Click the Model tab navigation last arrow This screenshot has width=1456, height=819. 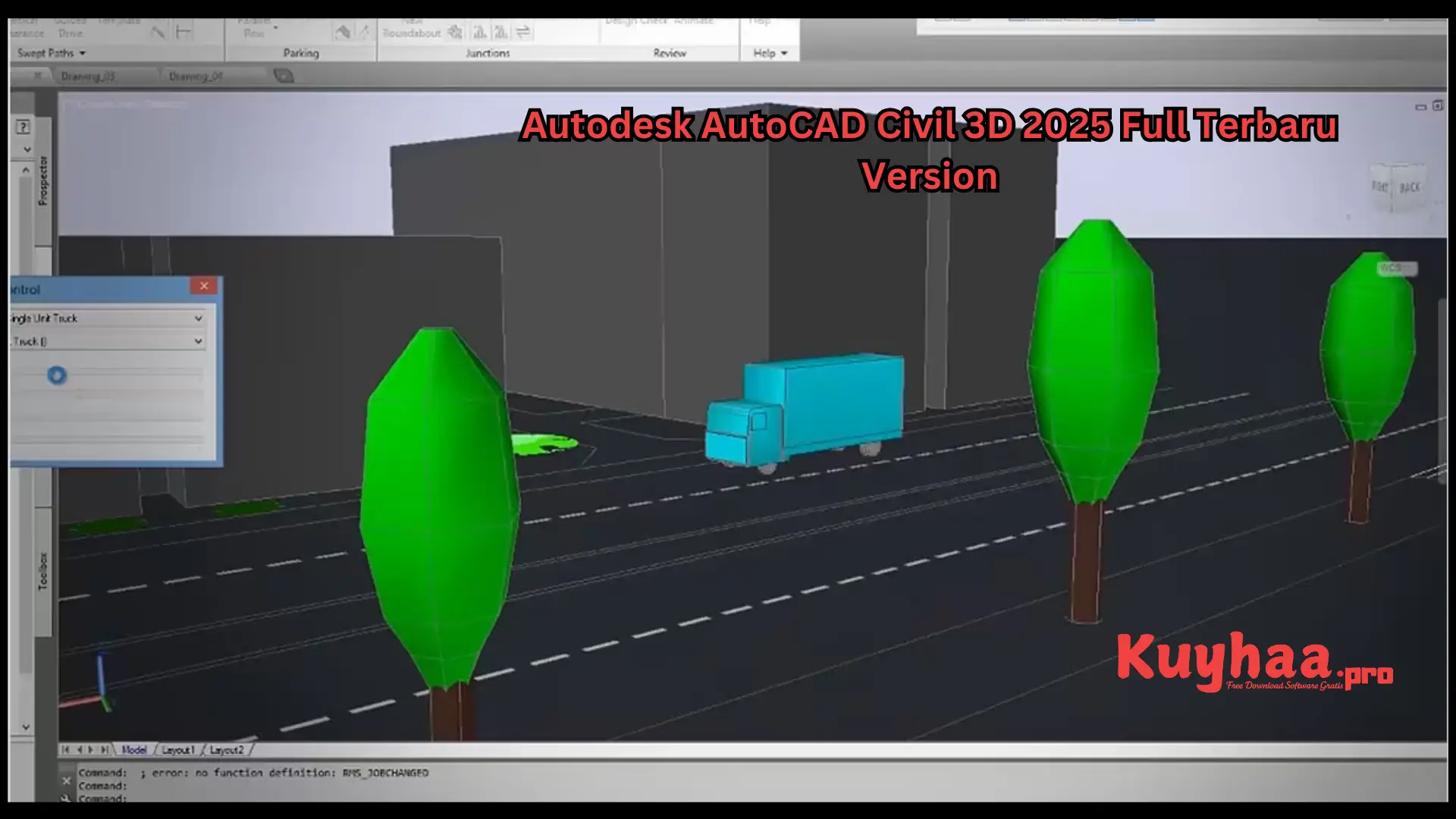coord(105,749)
